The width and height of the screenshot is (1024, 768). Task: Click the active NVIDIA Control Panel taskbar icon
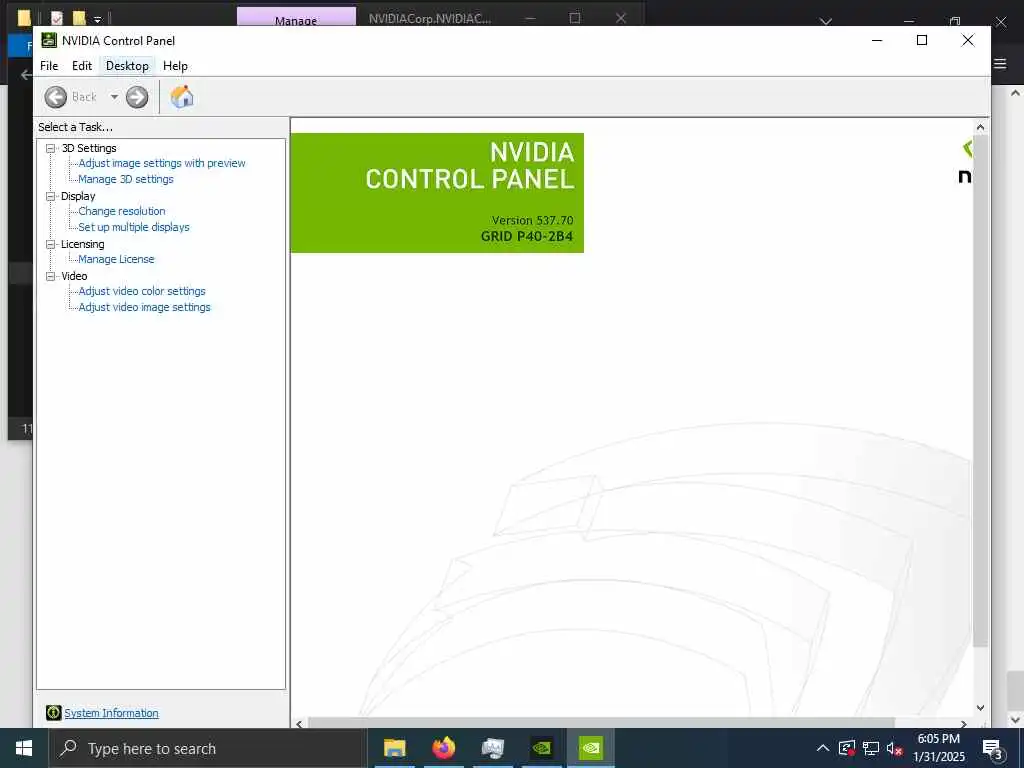pyautogui.click(x=590, y=748)
